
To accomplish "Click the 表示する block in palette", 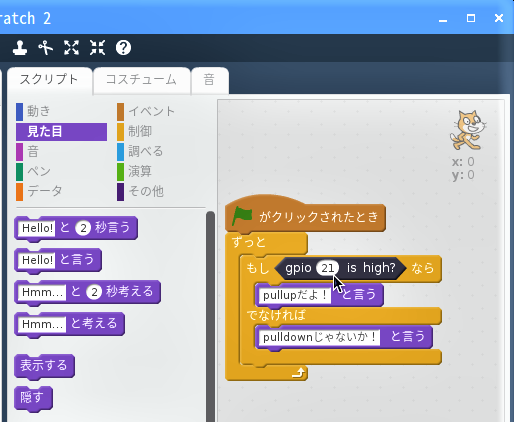I will 44,365.
